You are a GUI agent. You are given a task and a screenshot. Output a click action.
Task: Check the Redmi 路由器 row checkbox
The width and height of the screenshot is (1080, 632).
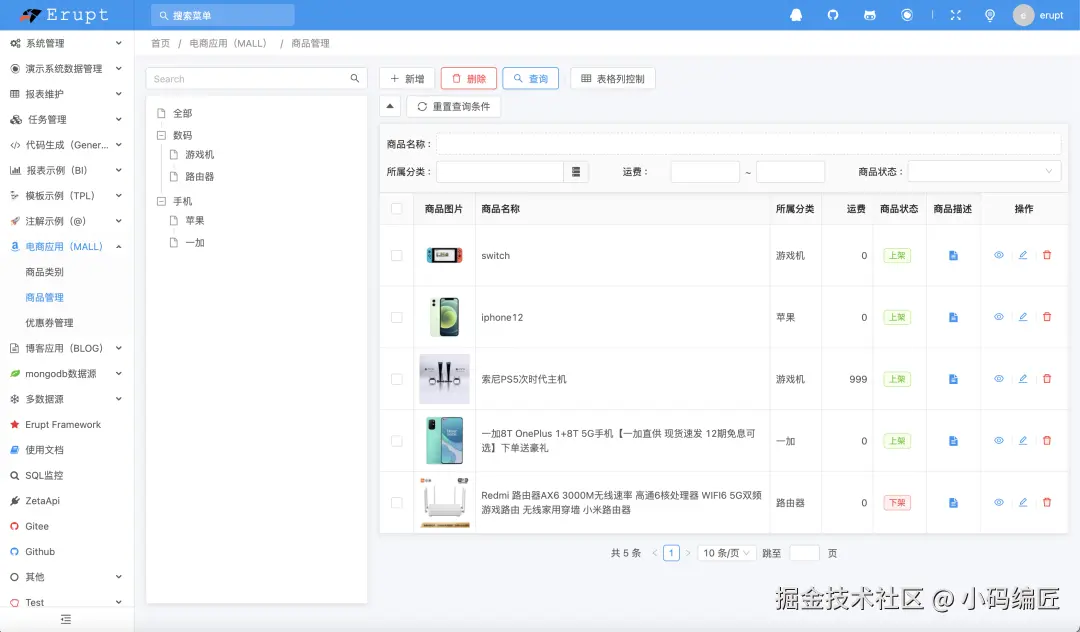397,503
